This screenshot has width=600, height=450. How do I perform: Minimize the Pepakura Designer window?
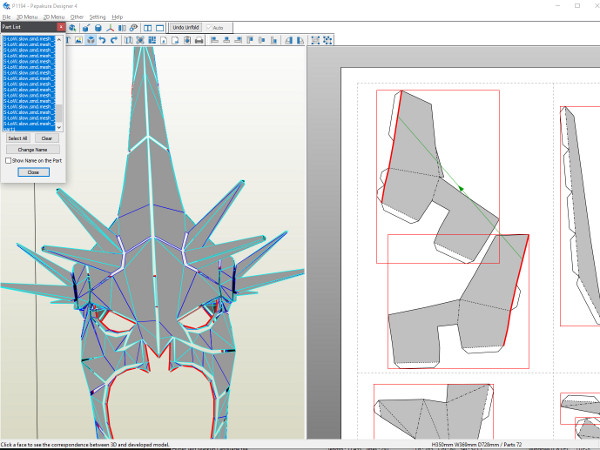[x=558, y=5]
